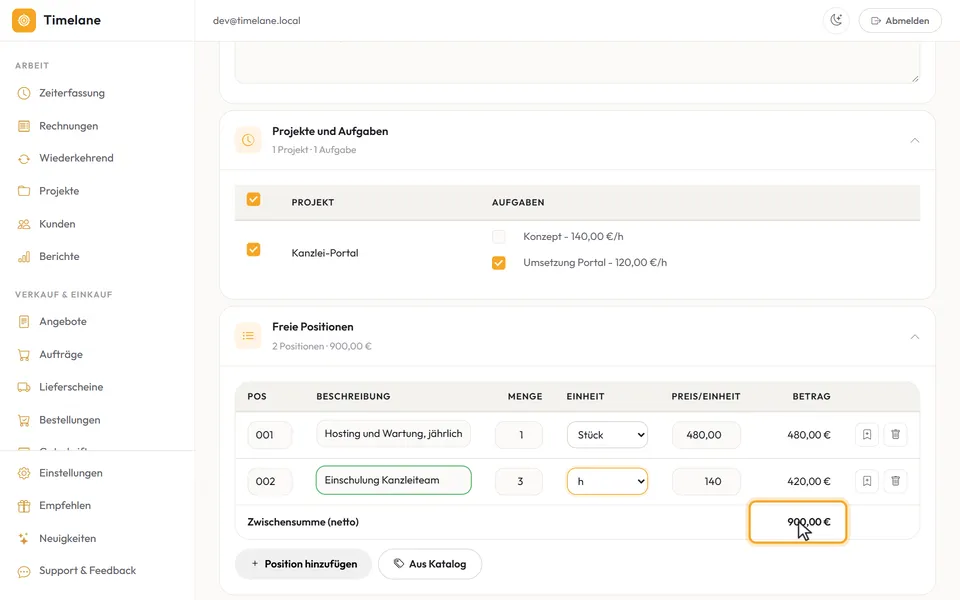
Task: Open Aufträge sidebar item
Action: click(61, 354)
